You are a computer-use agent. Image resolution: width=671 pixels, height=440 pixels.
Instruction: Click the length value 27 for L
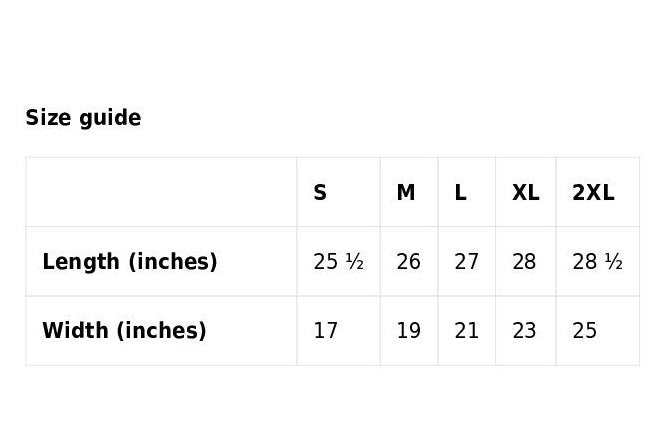pyautogui.click(x=466, y=262)
